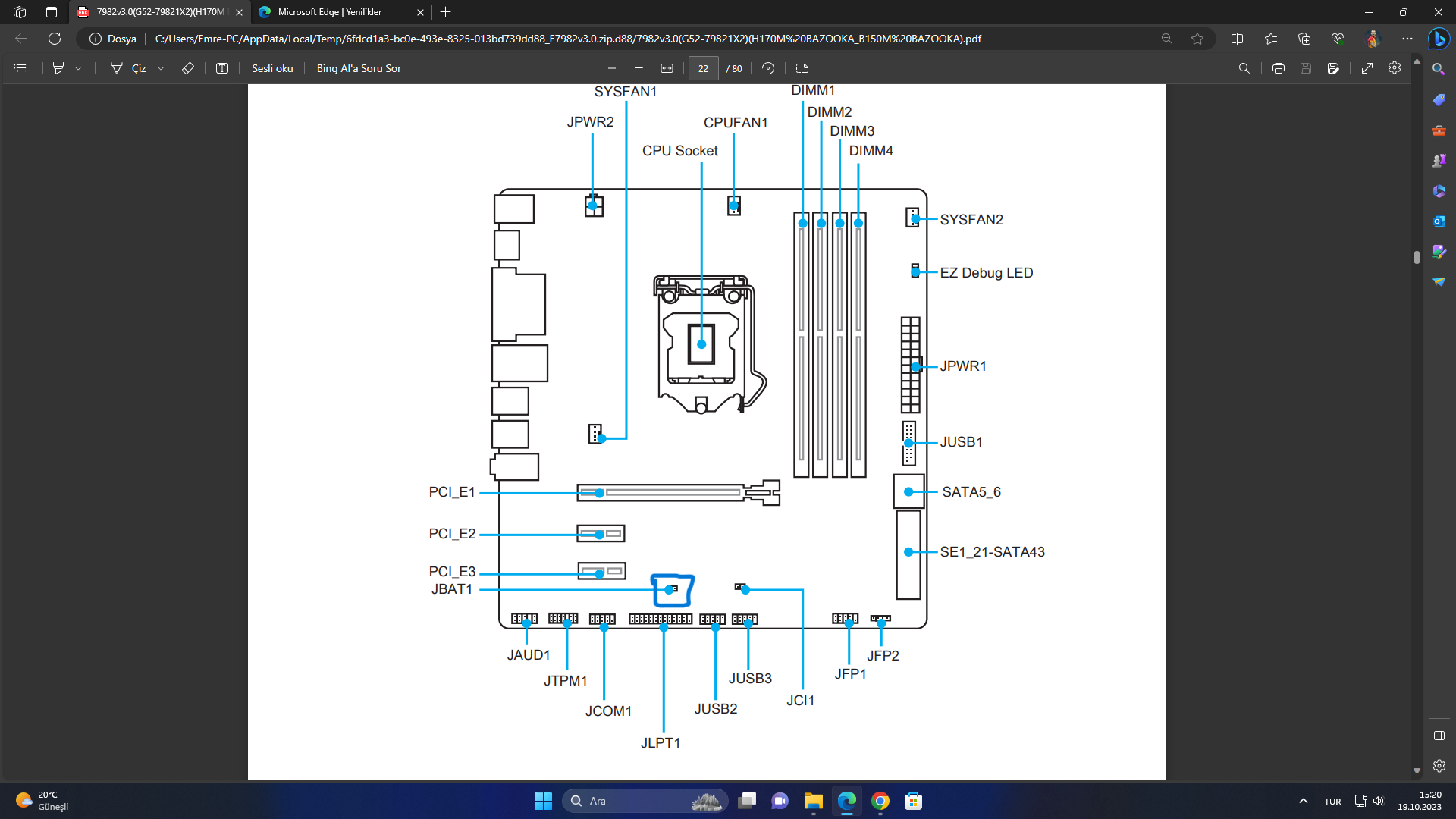Open File Explorer from taskbar

tap(814, 801)
